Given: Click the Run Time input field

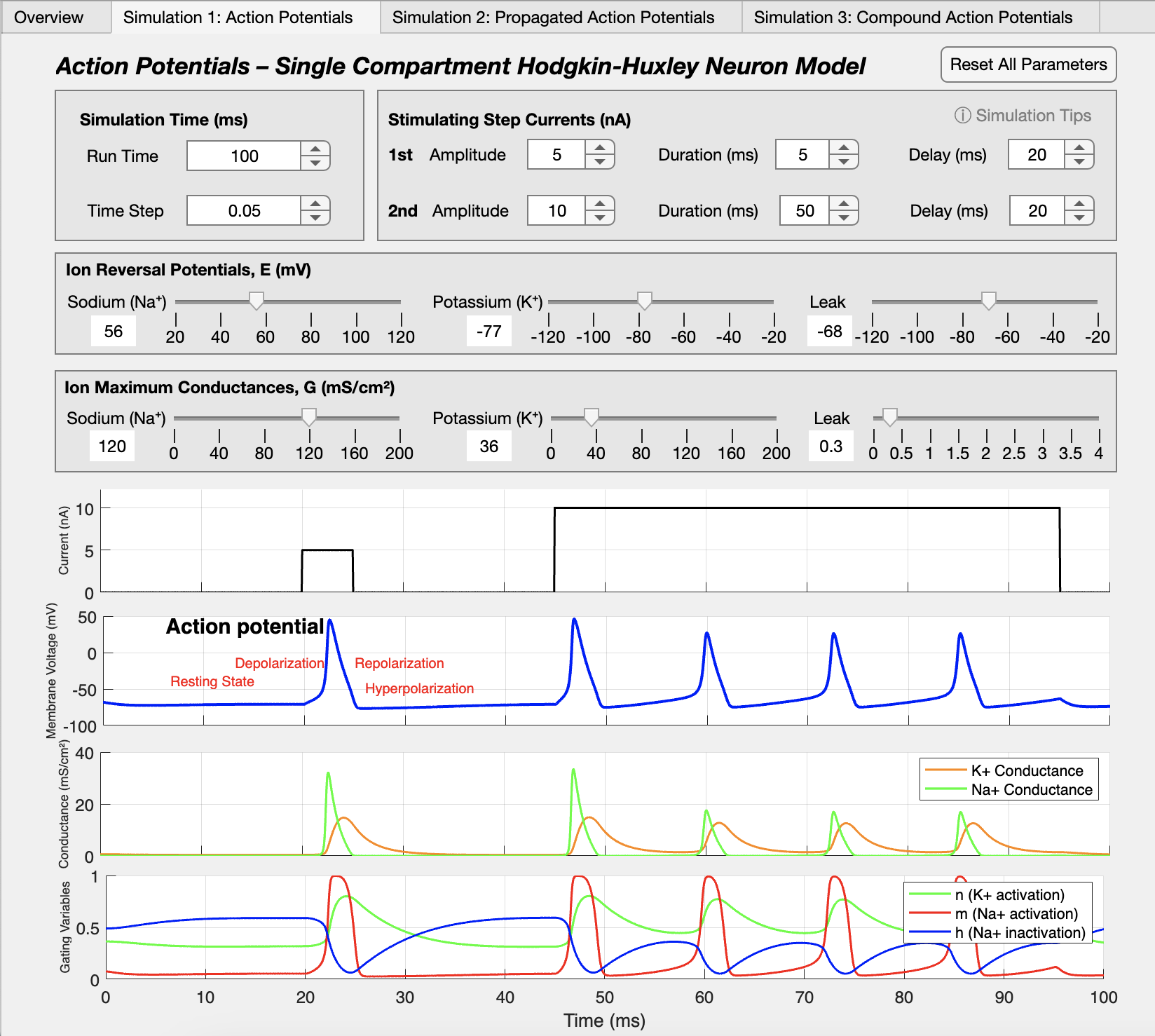Looking at the screenshot, I should 244,156.
